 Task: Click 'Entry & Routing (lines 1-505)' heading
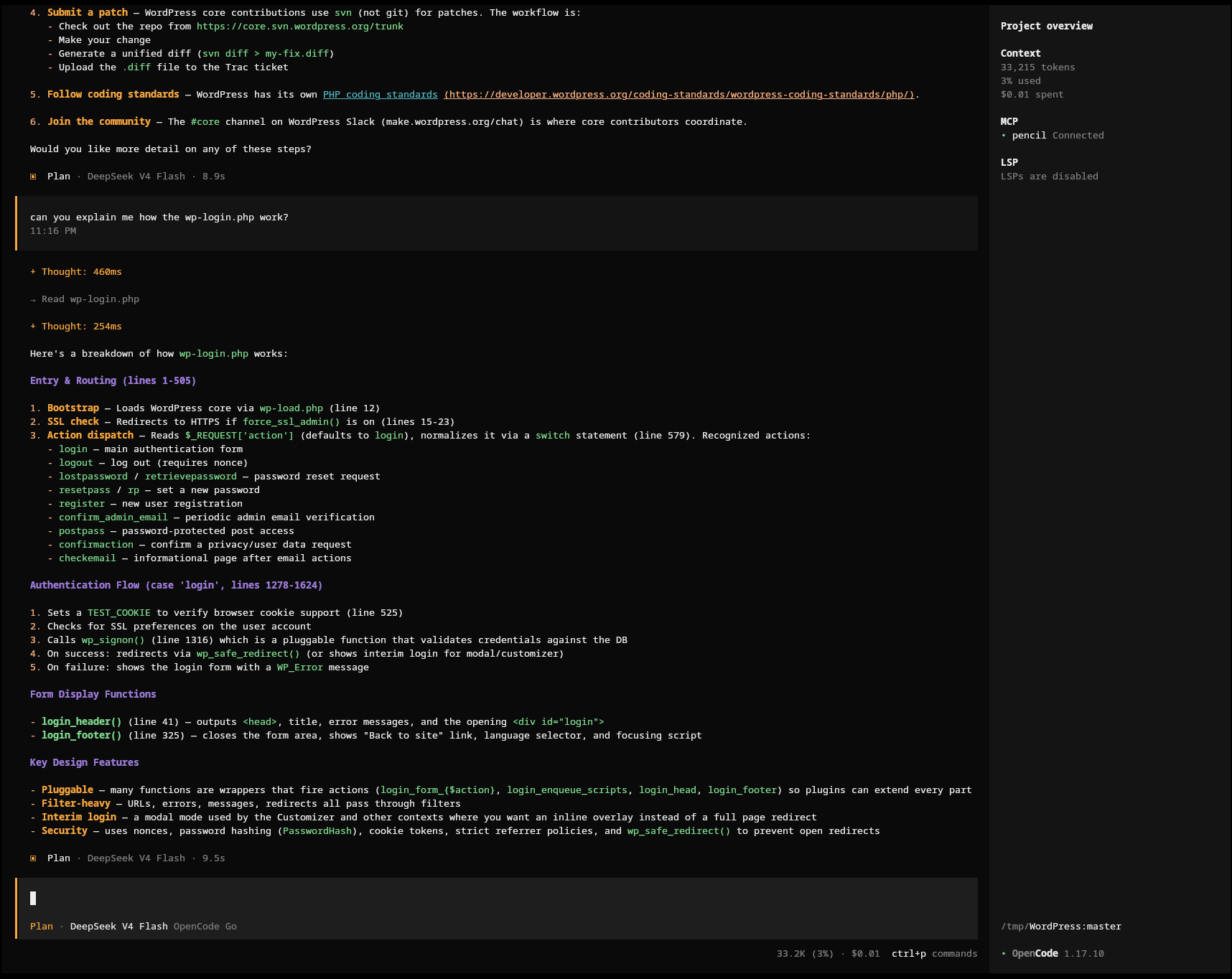(113, 381)
